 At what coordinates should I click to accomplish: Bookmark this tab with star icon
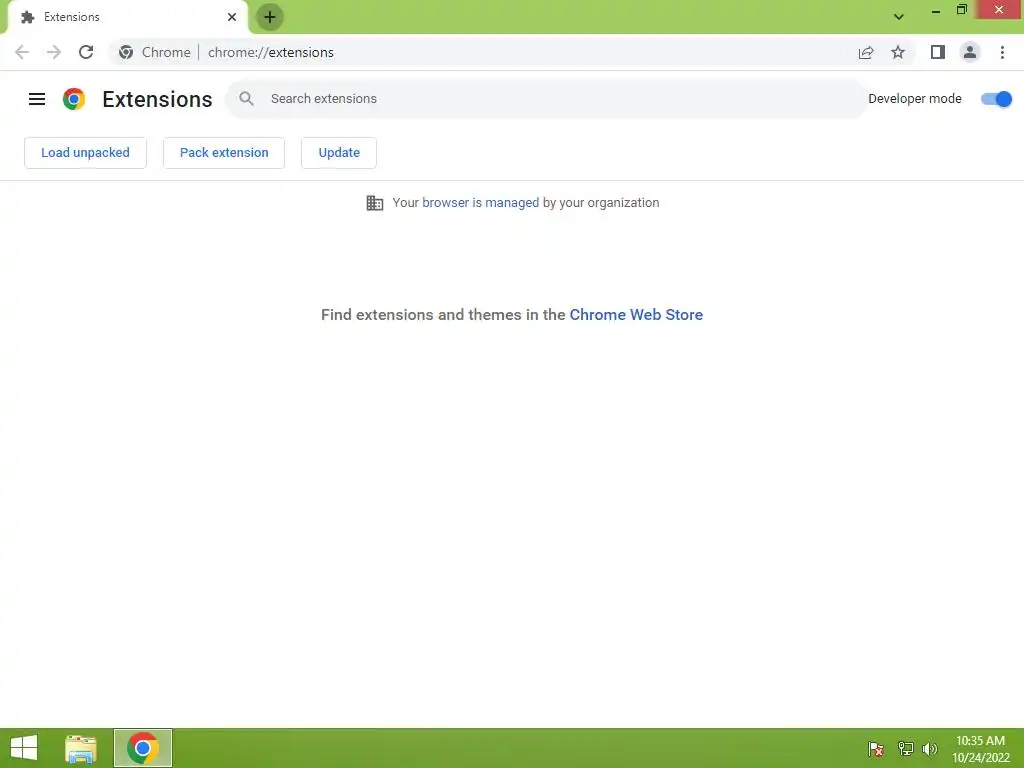pos(898,52)
